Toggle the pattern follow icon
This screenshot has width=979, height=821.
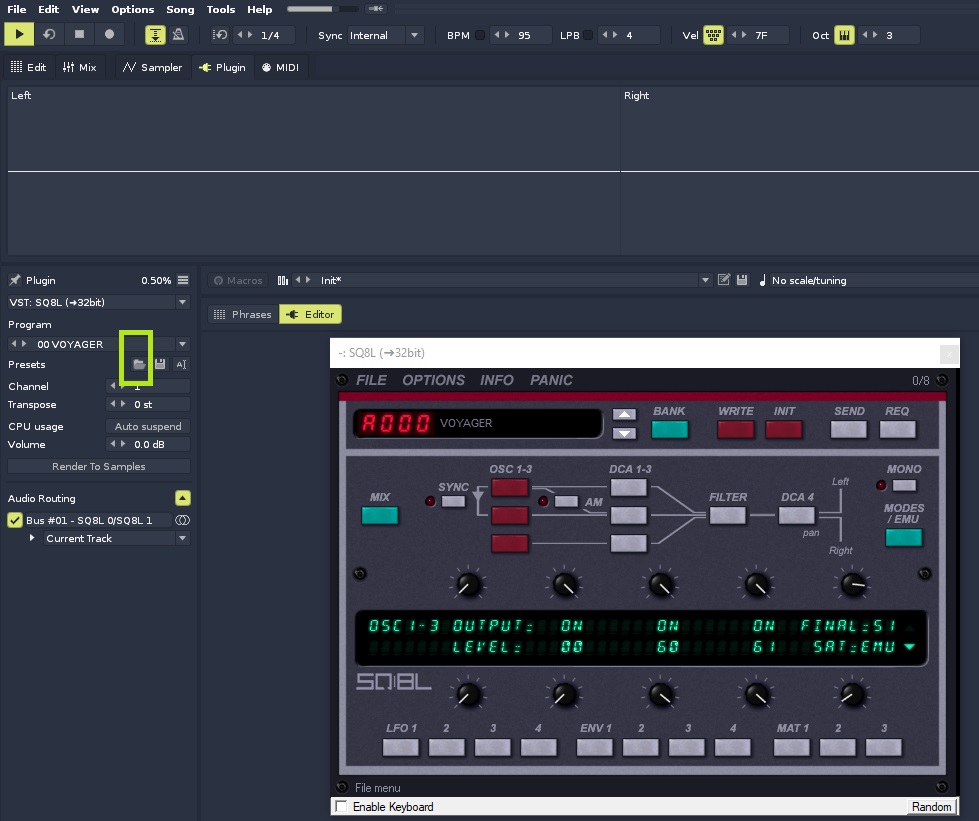coord(155,35)
